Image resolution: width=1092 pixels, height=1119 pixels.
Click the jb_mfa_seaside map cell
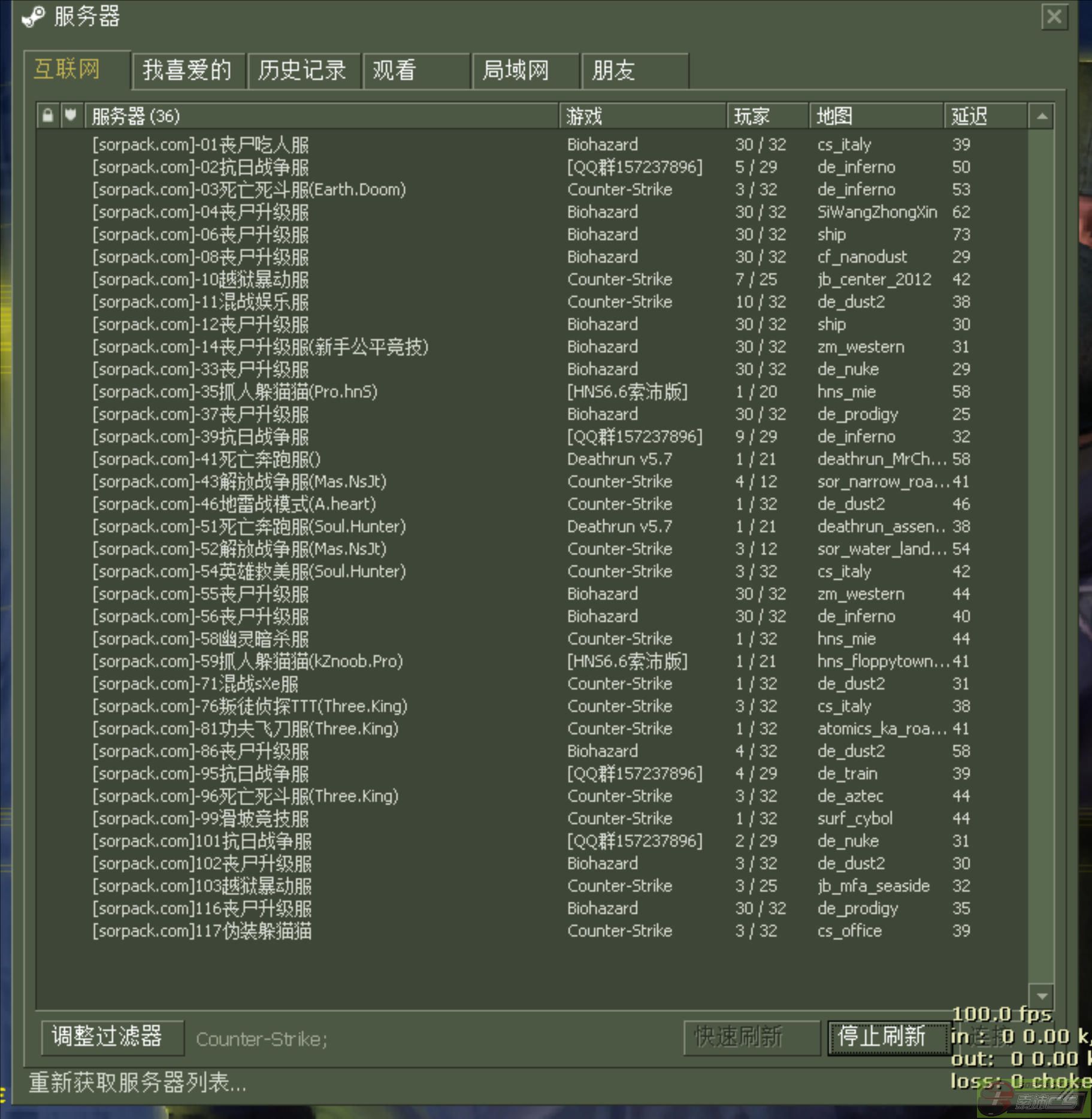[873, 886]
